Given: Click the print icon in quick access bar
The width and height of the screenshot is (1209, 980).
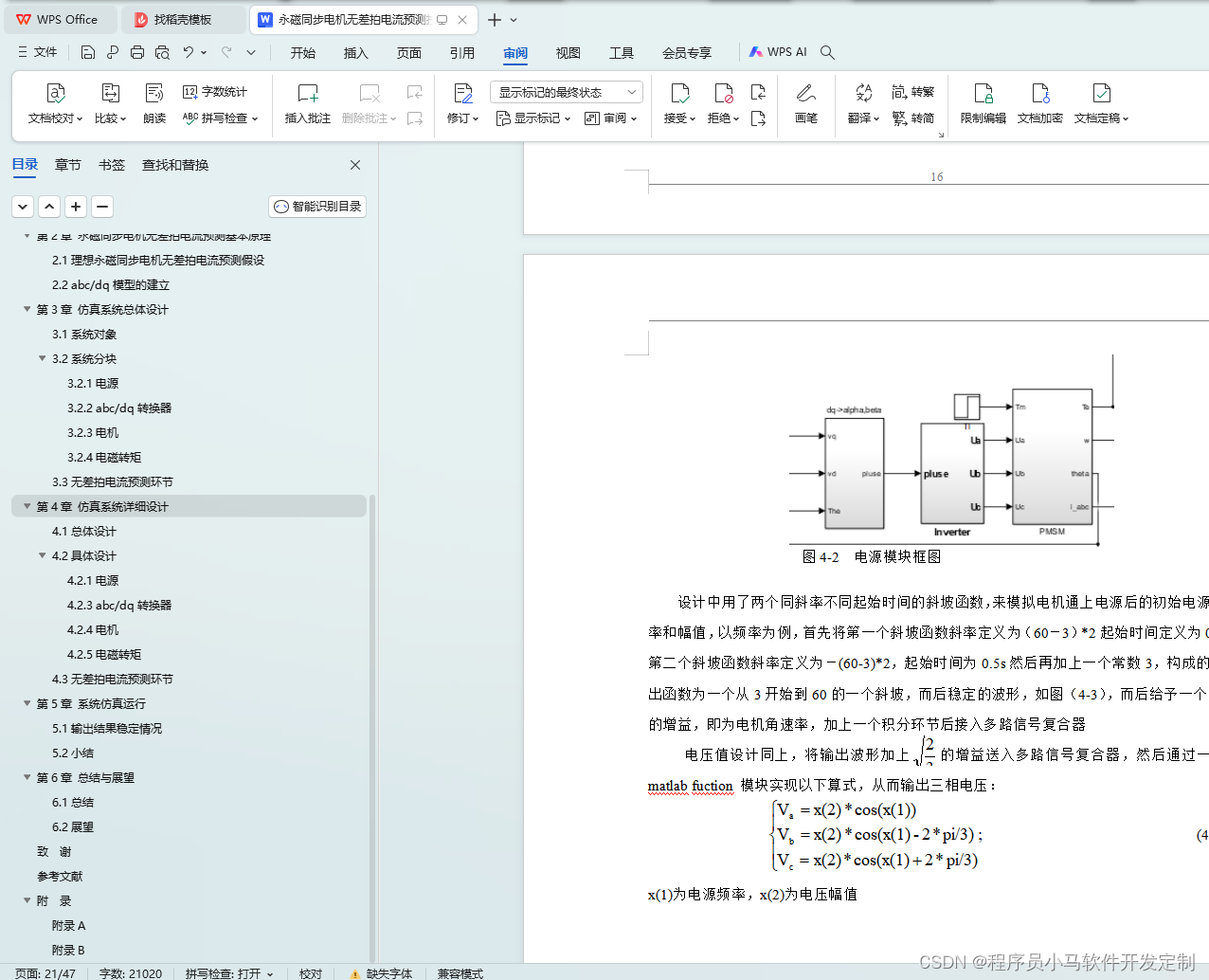Looking at the screenshot, I should click(x=137, y=52).
